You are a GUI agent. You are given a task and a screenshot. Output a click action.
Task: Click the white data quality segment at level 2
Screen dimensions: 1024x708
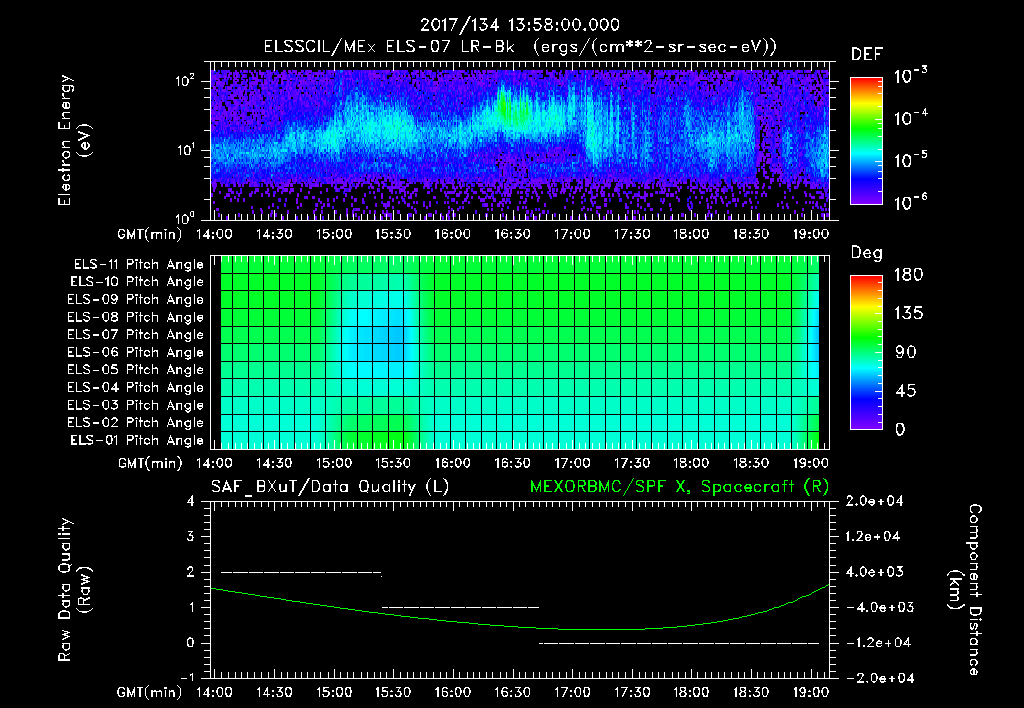pyautogui.click(x=301, y=573)
